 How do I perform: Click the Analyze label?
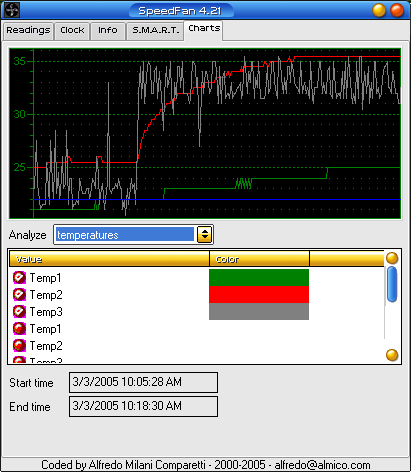tap(28, 235)
